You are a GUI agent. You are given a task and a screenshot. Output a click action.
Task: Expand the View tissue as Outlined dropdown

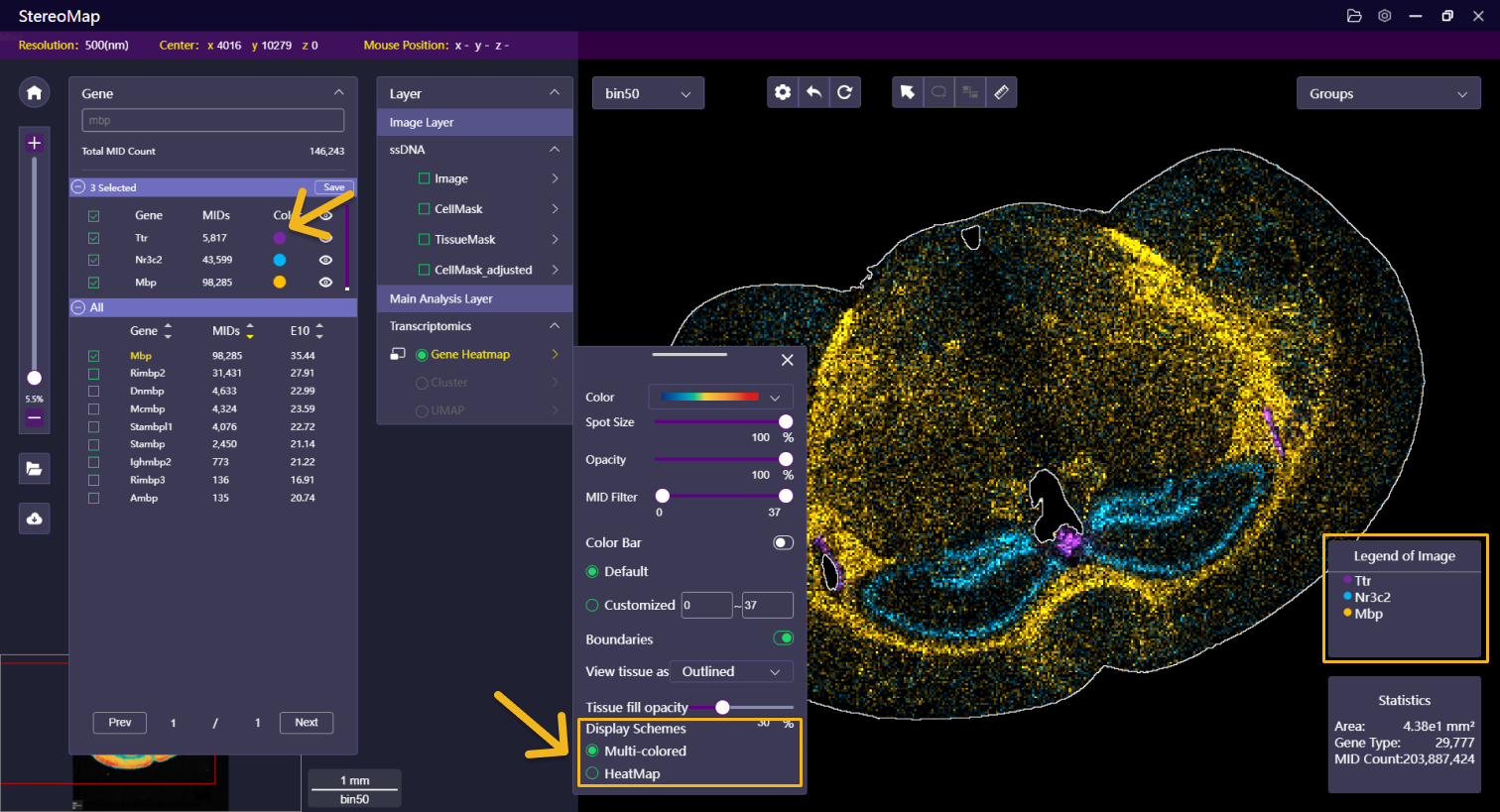tap(731, 671)
